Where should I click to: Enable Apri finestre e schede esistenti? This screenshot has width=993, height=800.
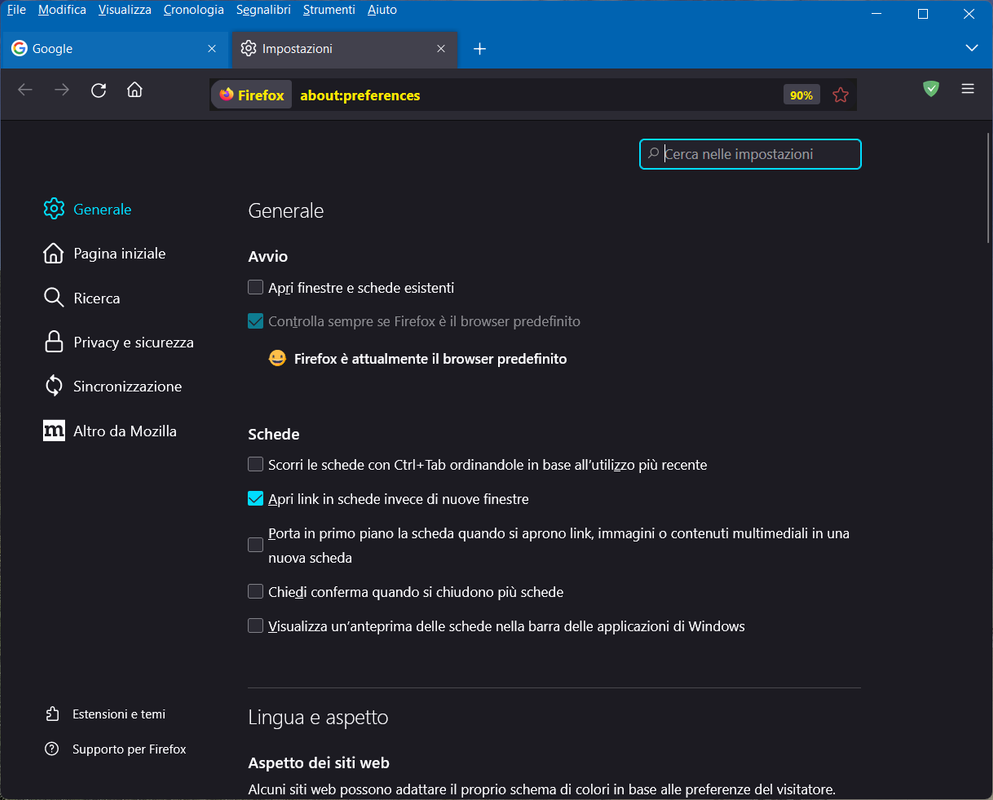tap(255, 288)
